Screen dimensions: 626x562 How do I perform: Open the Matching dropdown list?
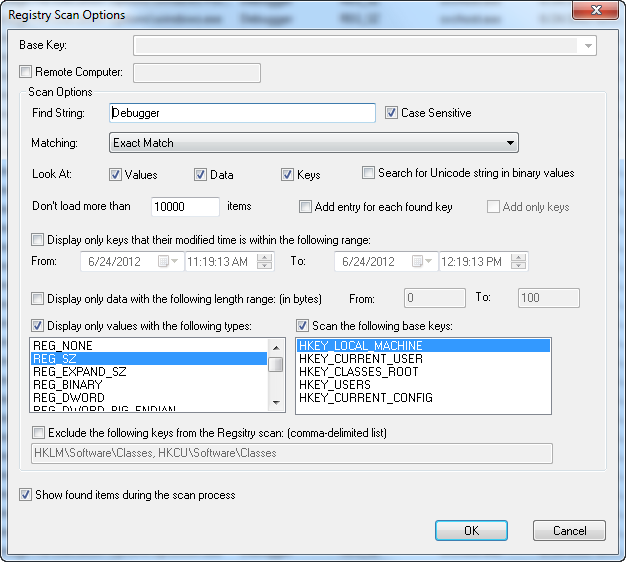(510, 143)
